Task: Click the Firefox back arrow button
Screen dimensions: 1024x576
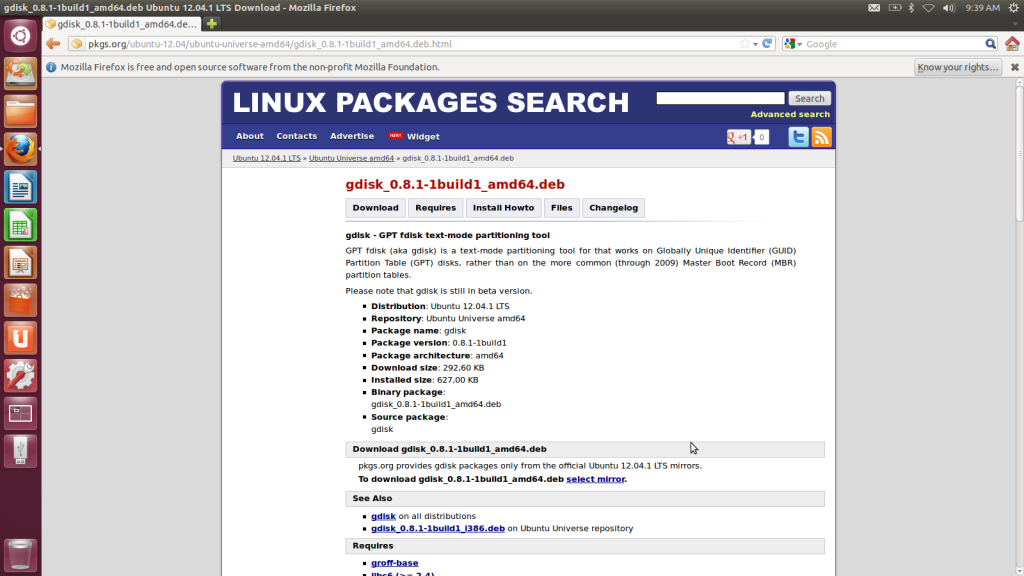Action: pyautogui.click(x=53, y=44)
